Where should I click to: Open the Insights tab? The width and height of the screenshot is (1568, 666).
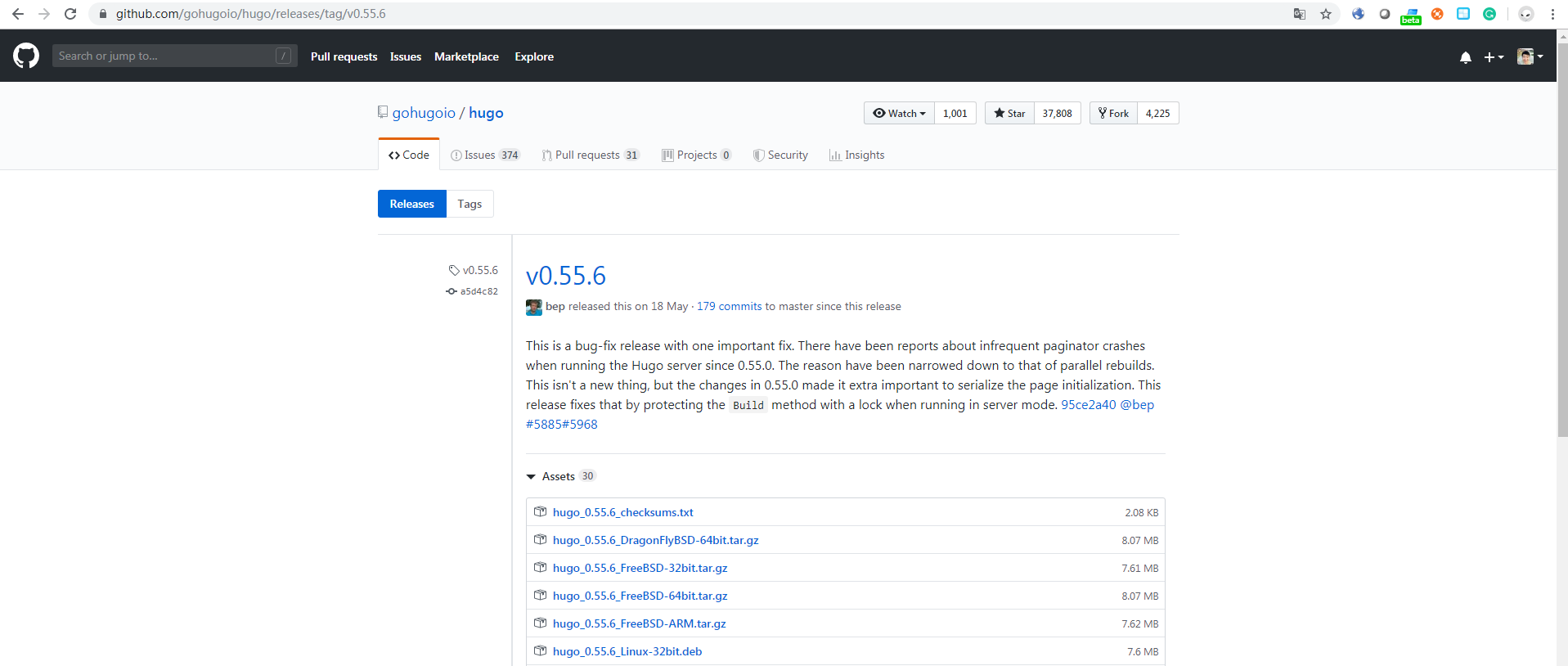click(856, 155)
